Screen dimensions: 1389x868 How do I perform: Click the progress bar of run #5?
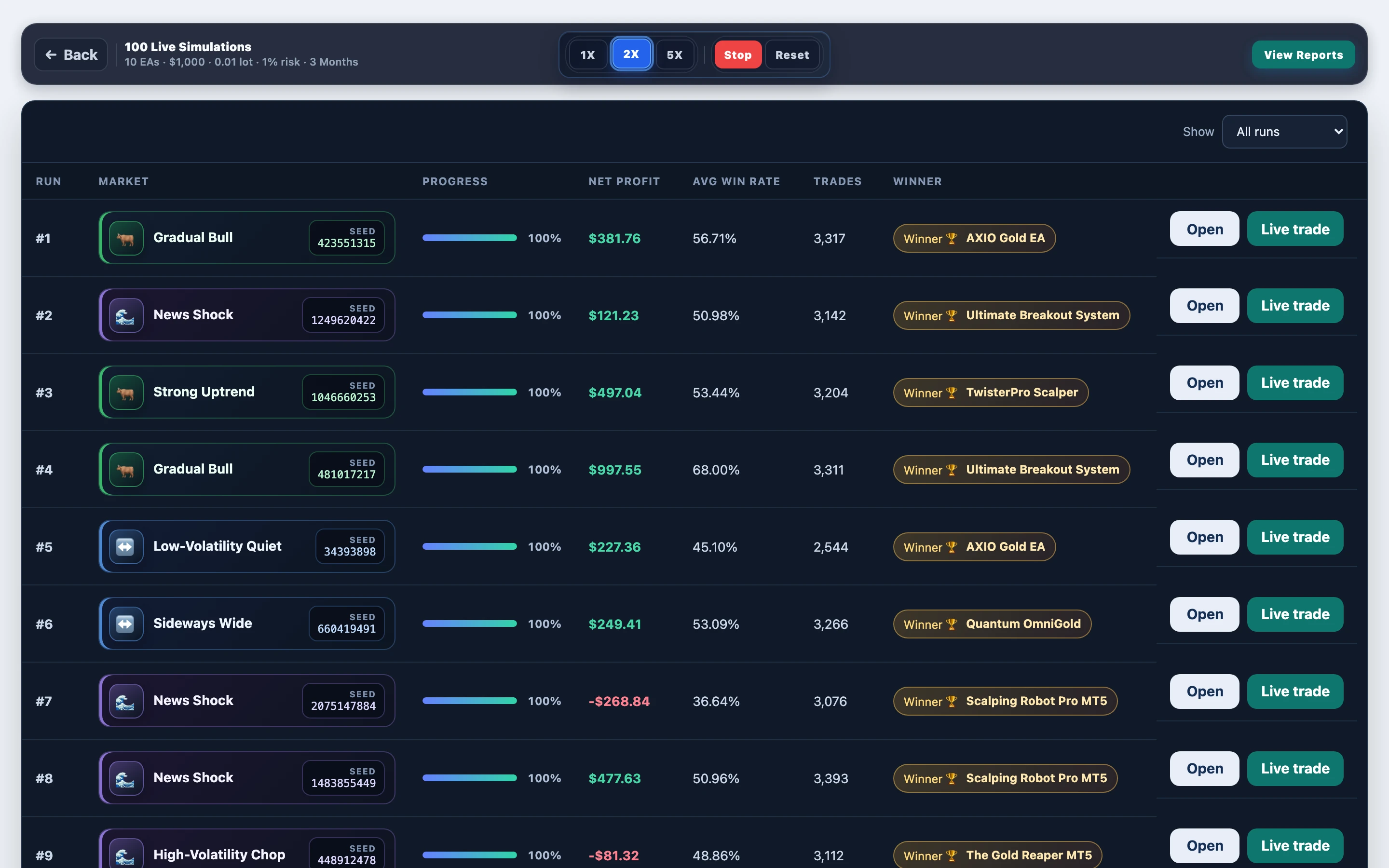pos(469,546)
